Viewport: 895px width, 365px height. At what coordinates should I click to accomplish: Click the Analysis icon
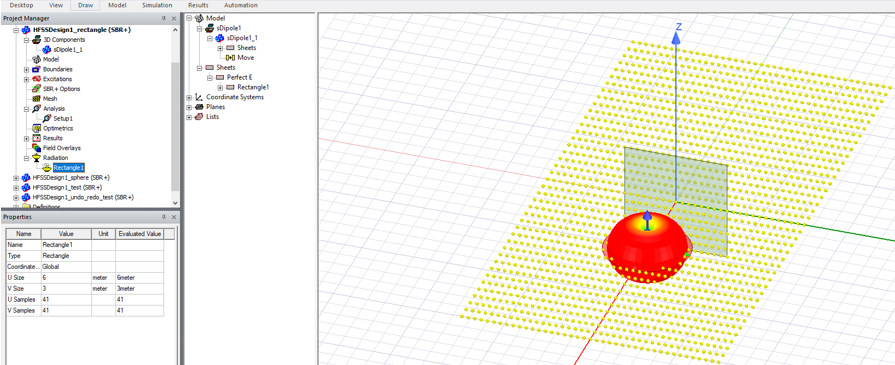click(x=37, y=109)
